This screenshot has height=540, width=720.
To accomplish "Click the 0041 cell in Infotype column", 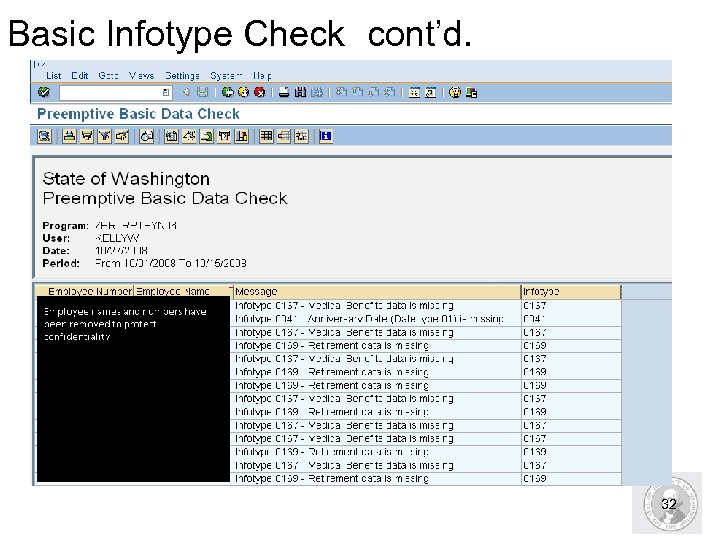I will (571, 319).
